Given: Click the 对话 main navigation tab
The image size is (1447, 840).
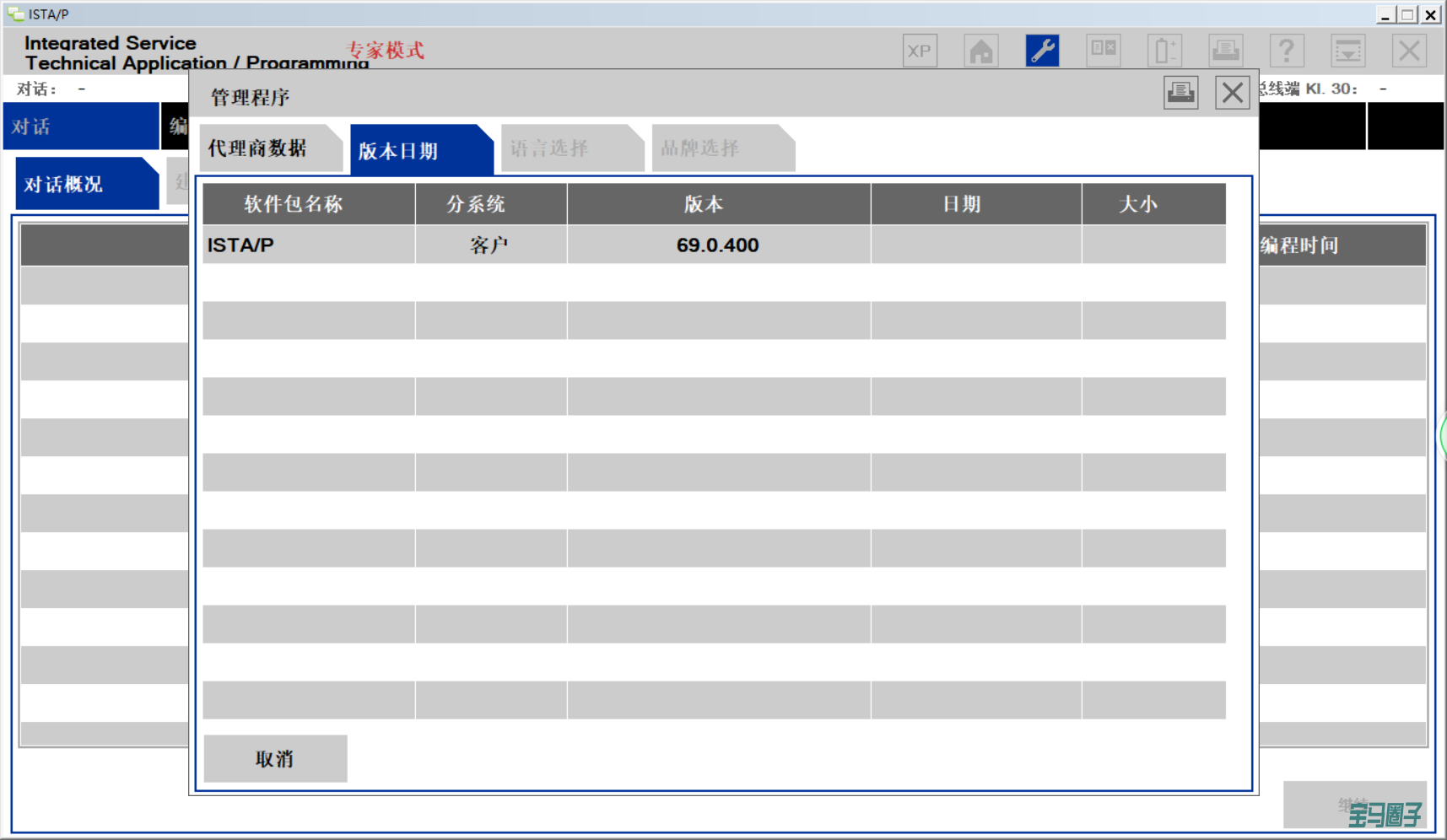Looking at the screenshot, I should 80,127.
